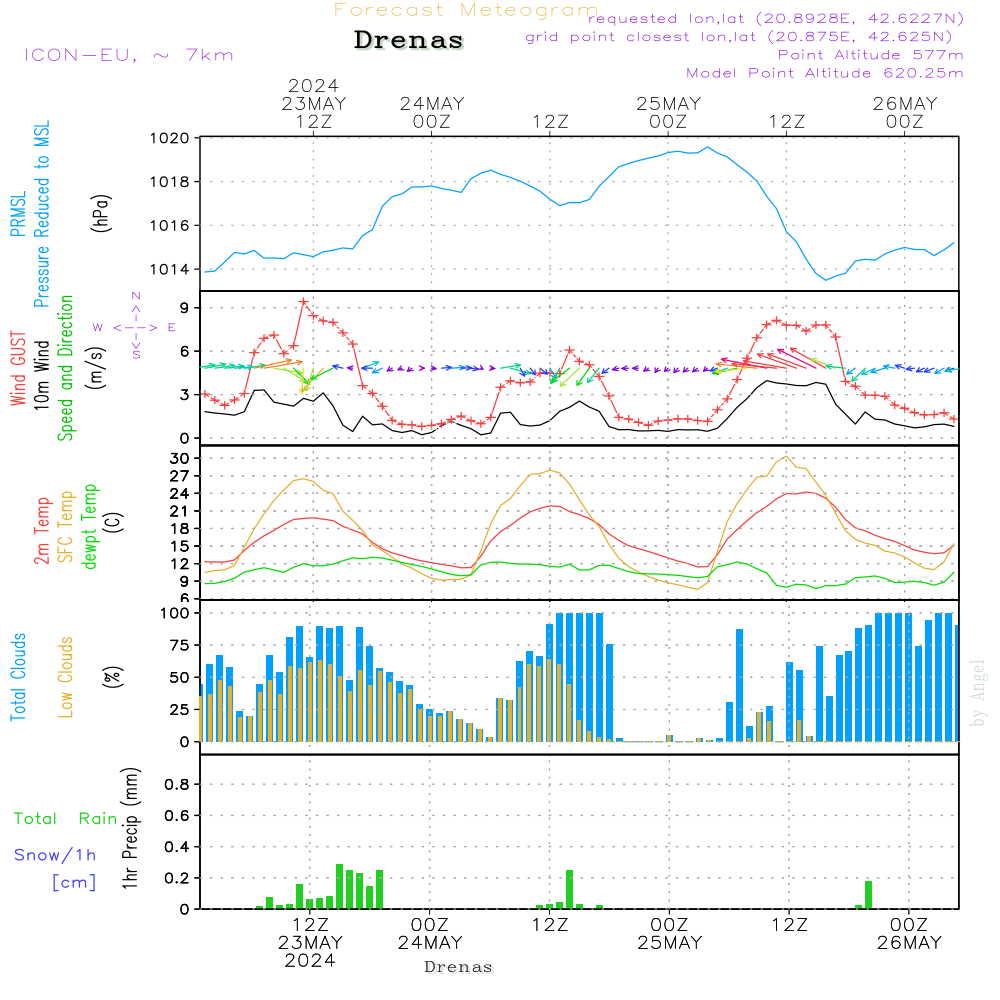Click the 23MAY 2024 12Z label on the bottom axis
1000x1000 pixels.
(311, 942)
